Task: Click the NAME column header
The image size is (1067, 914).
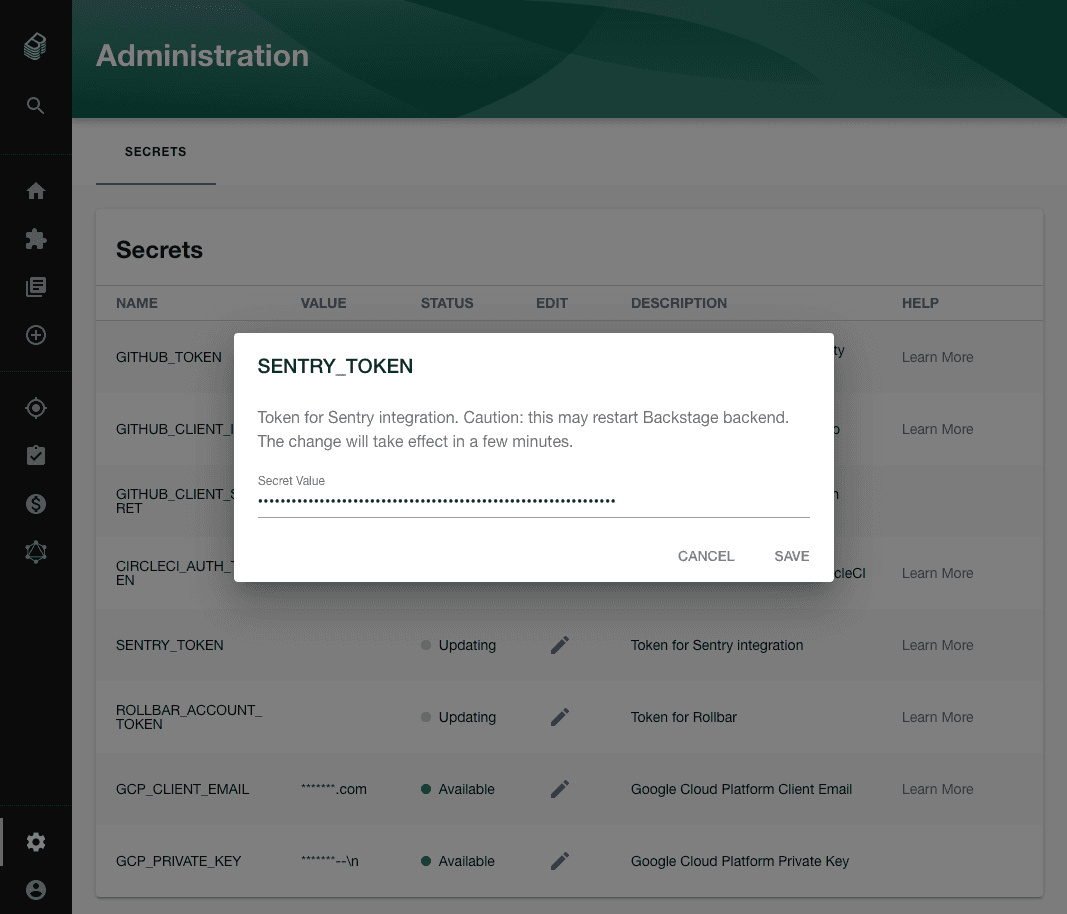Action: coord(137,304)
